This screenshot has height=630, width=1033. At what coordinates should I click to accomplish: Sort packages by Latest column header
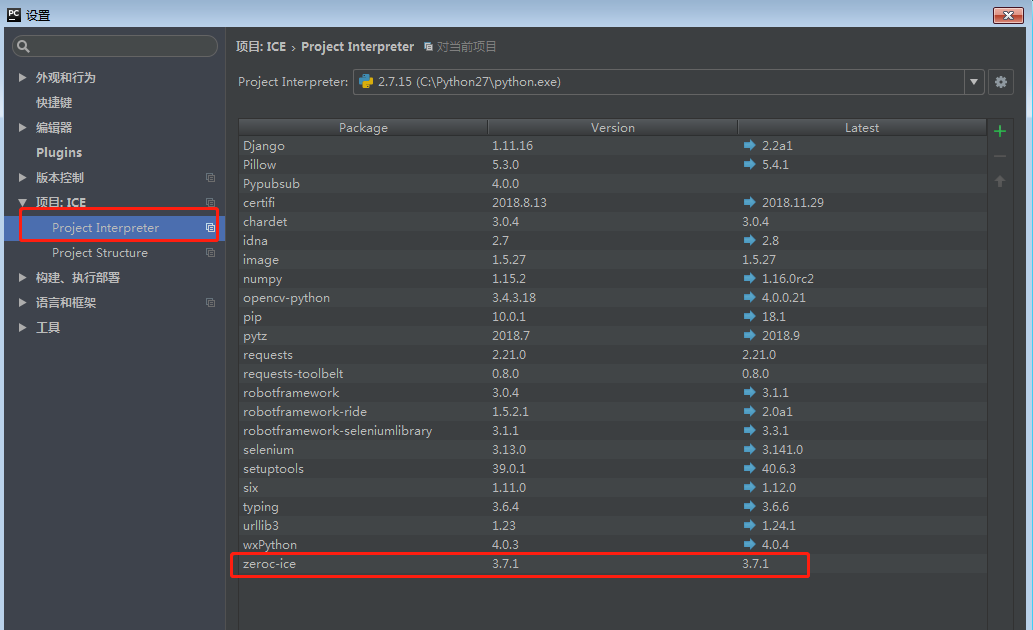862,128
